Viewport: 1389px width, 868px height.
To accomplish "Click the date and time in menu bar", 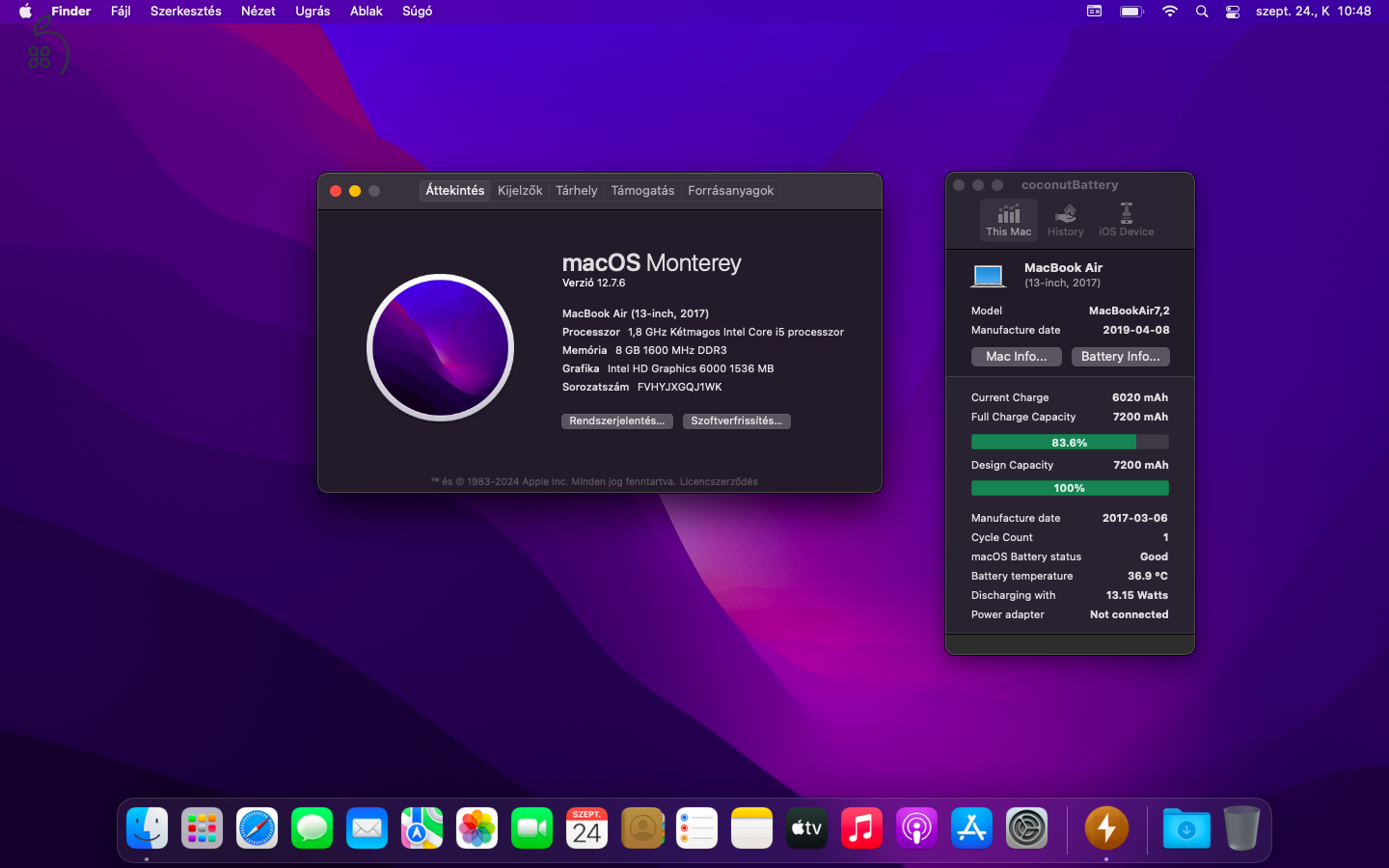I will pos(1313,12).
